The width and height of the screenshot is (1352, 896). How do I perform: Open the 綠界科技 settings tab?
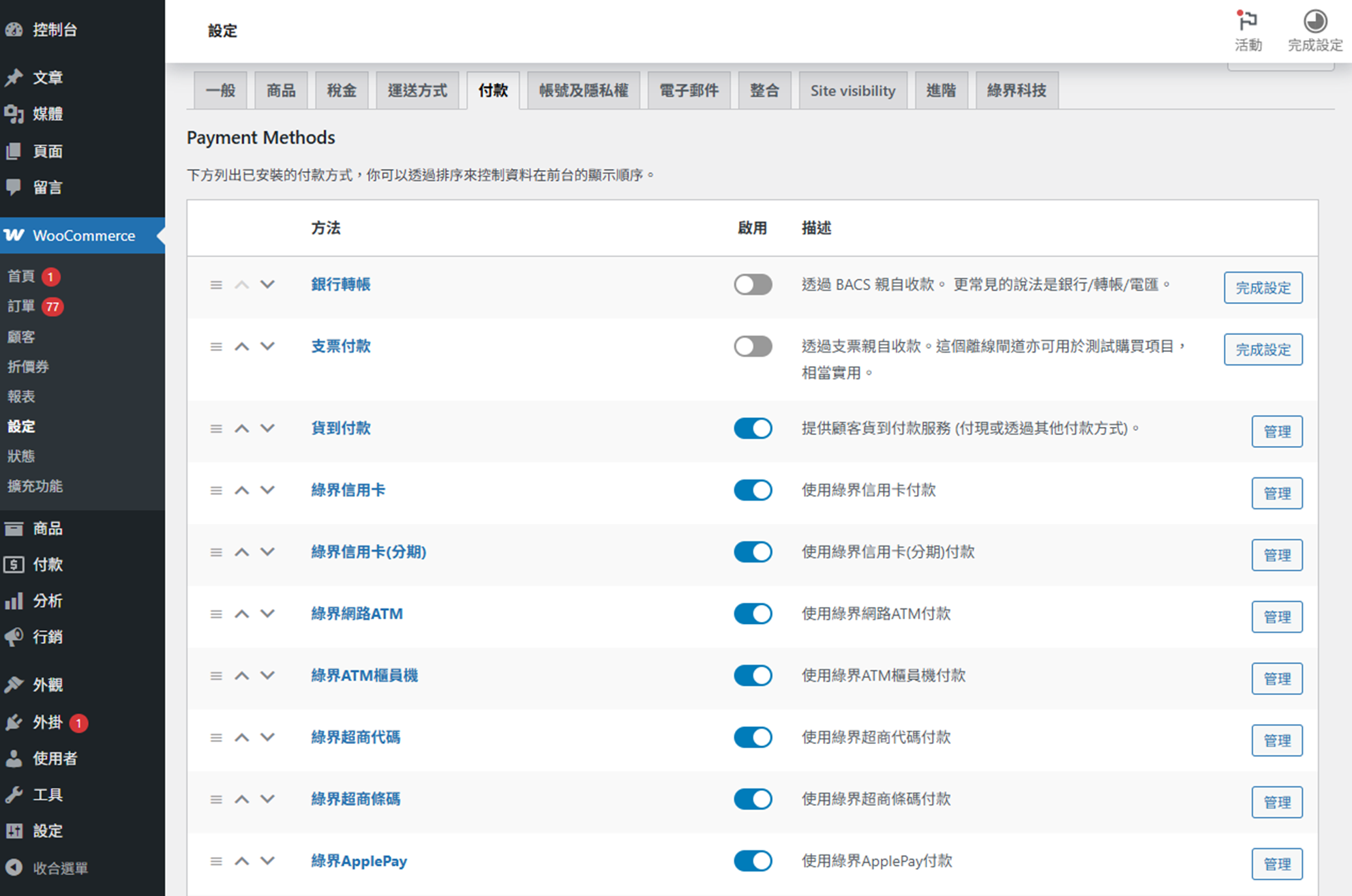pos(1016,91)
